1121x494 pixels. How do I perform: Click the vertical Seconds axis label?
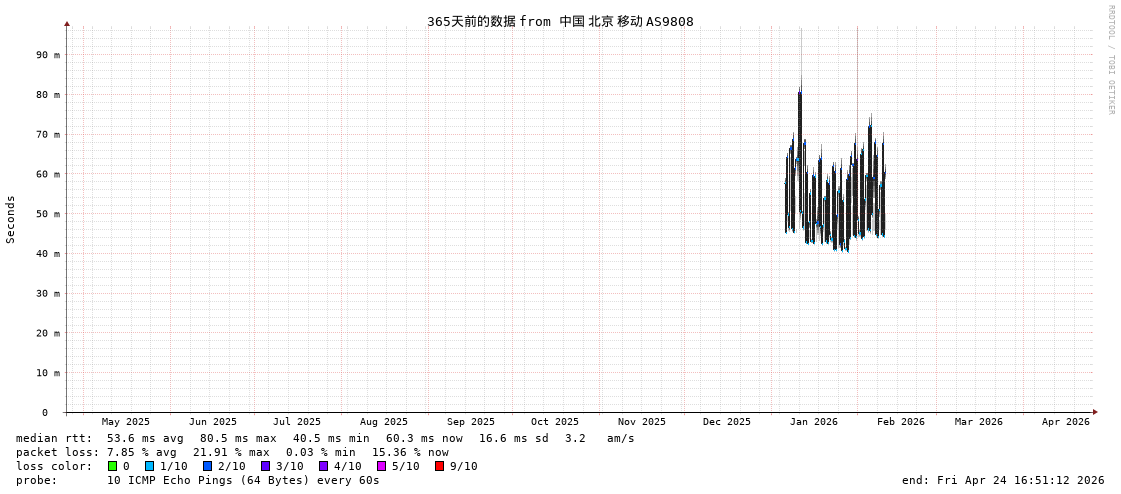pyautogui.click(x=11, y=219)
